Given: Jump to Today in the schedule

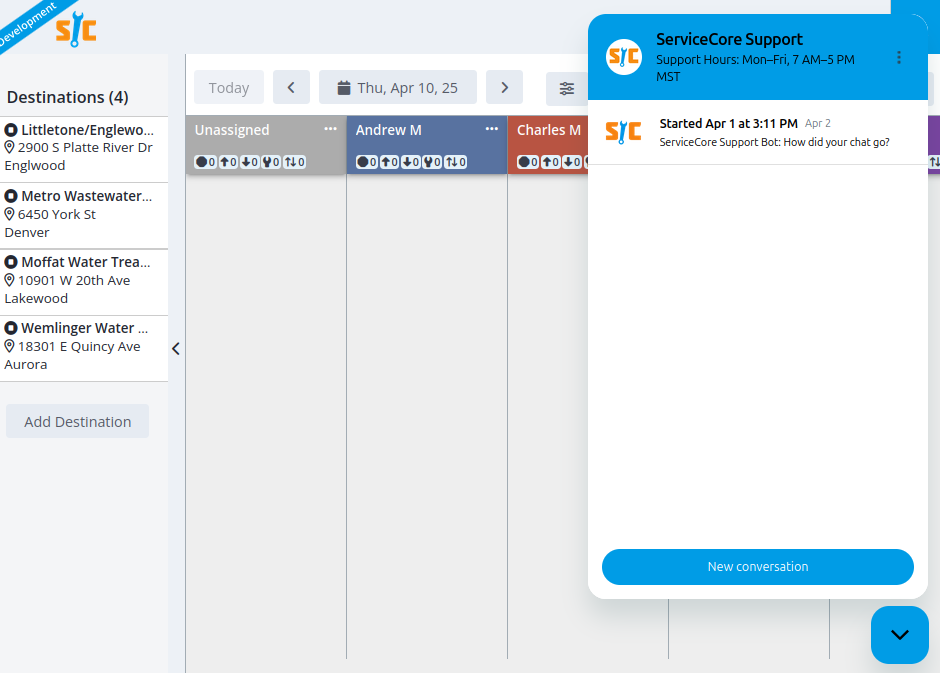Looking at the screenshot, I should pos(229,87).
